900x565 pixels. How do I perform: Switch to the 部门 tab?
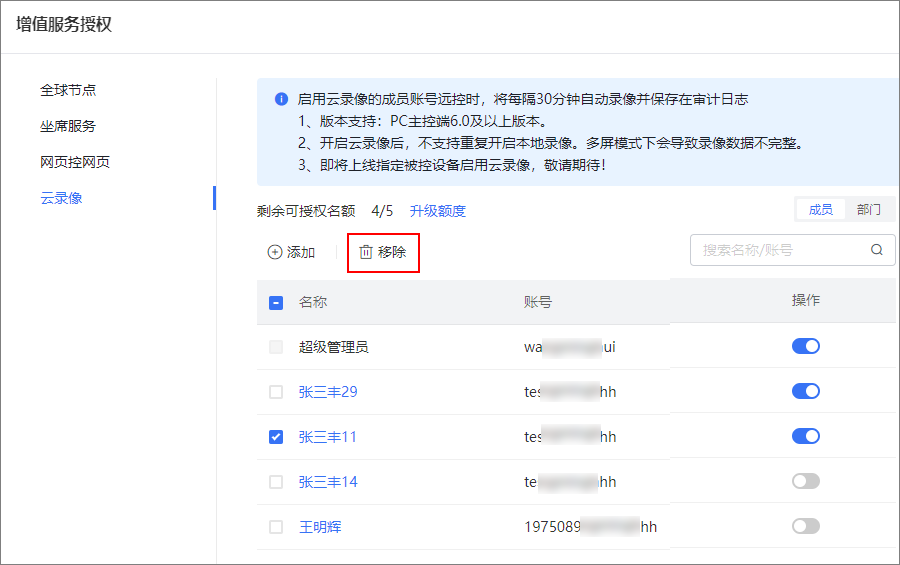click(869, 210)
